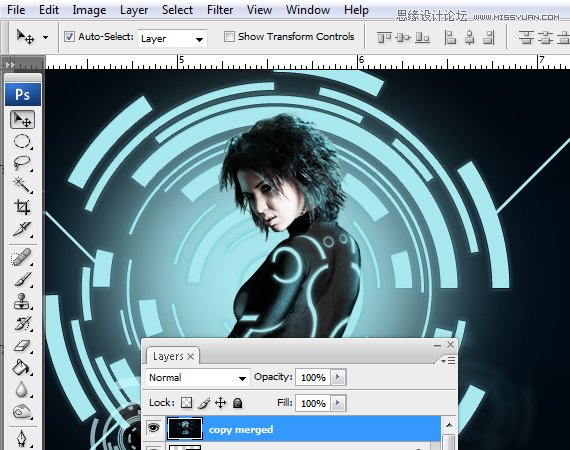Select the Slice tool
Screen dimensions: 570x450
coord(22,229)
